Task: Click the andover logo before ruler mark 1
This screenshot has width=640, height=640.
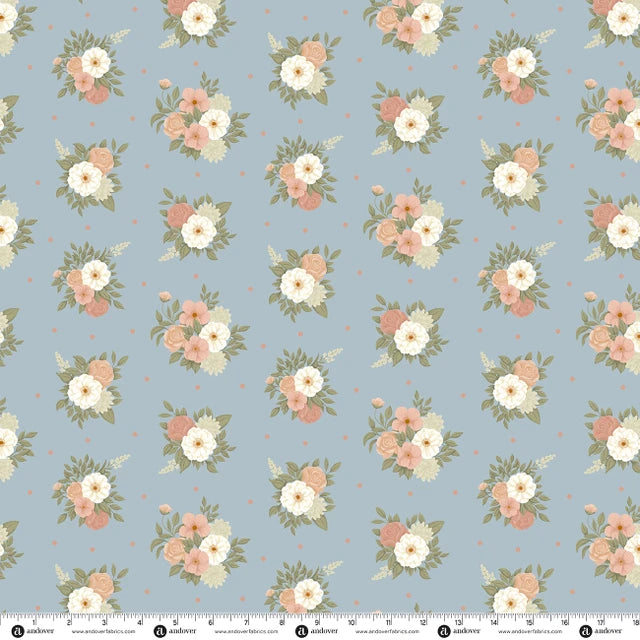Action: point(18,631)
